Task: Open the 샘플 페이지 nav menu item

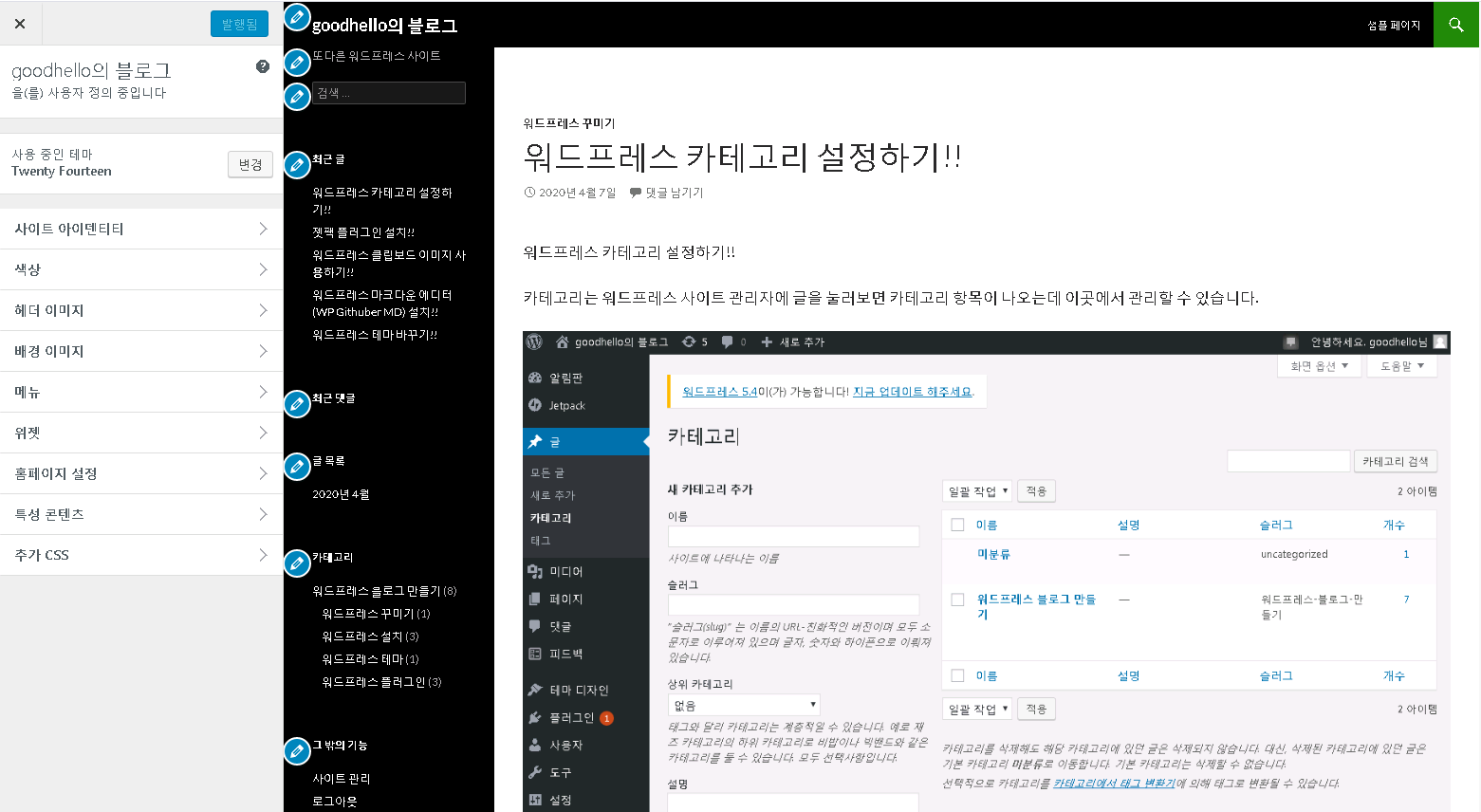Action: pyautogui.click(x=1394, y=26)
